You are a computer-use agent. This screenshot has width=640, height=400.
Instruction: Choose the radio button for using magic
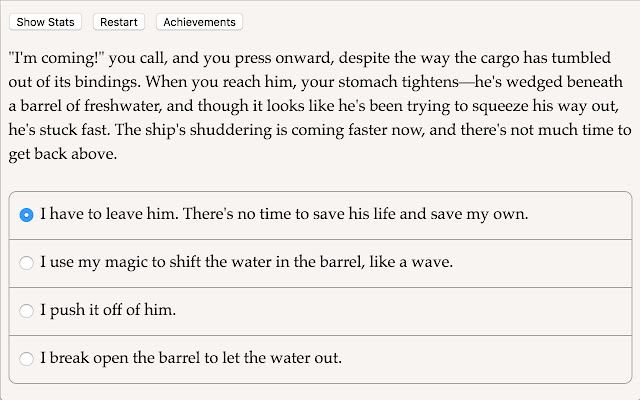(27, 263)
